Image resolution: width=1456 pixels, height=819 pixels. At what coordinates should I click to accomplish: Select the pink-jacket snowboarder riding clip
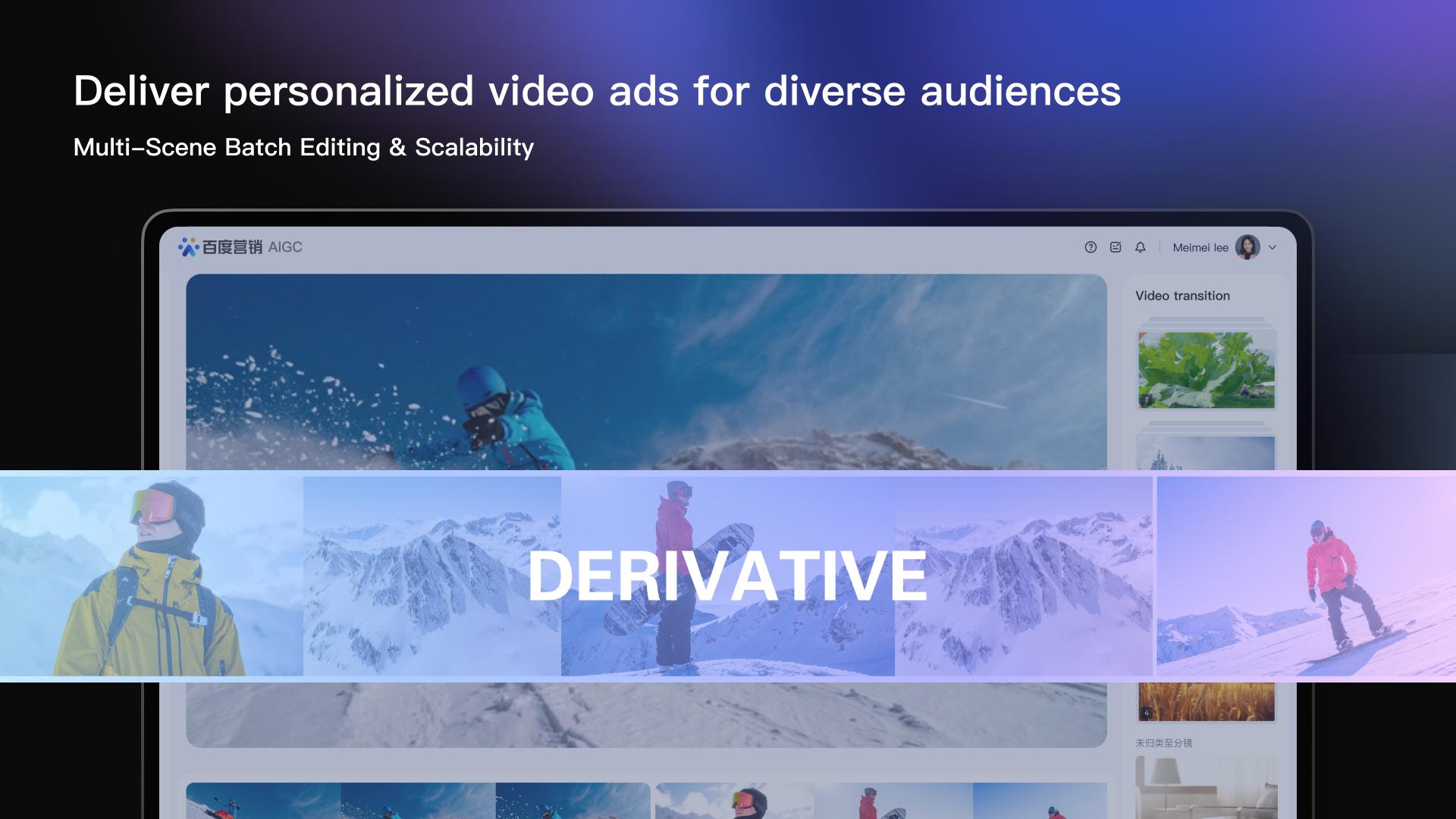[1304, 576]
